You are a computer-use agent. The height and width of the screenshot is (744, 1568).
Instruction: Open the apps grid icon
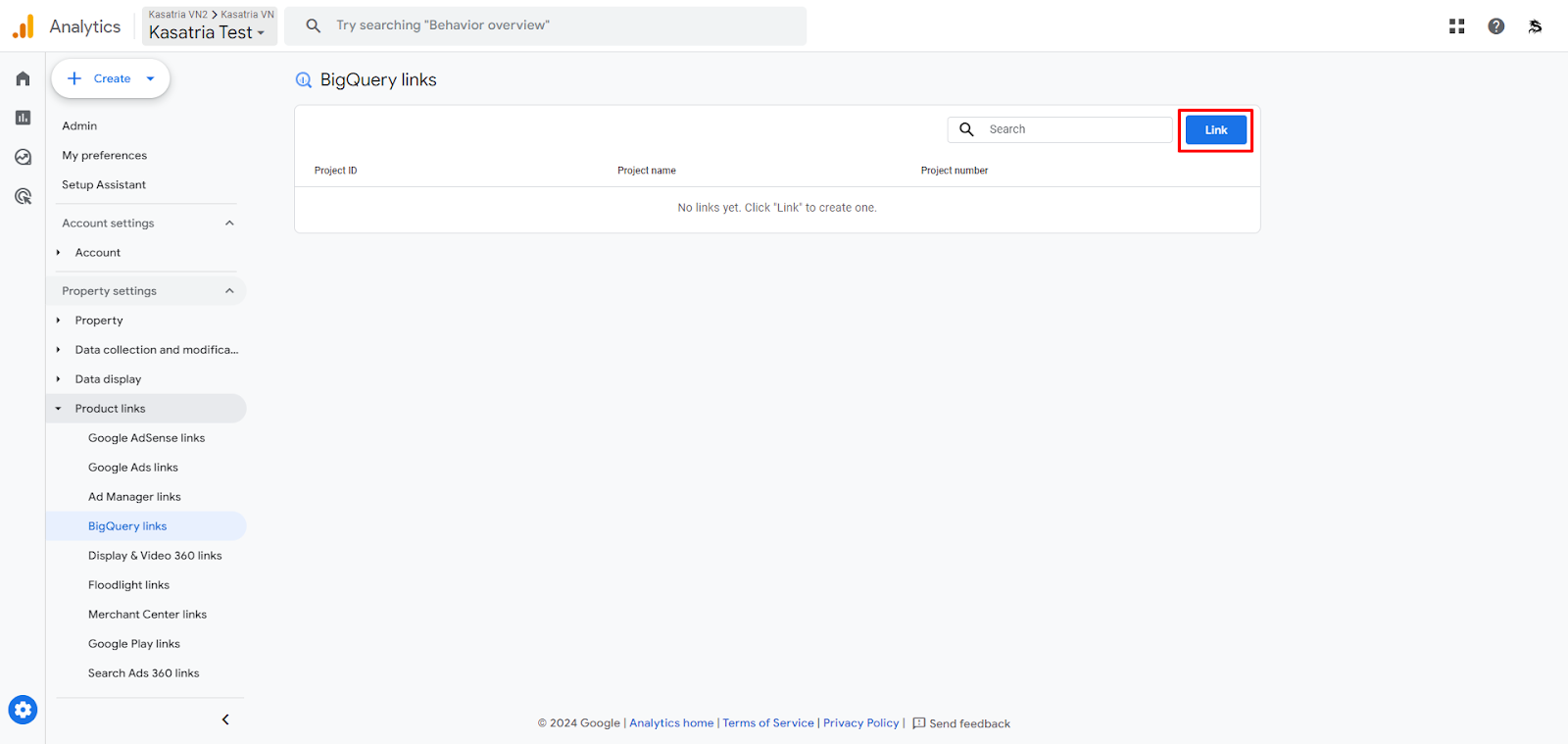(x=1457, y=26)
